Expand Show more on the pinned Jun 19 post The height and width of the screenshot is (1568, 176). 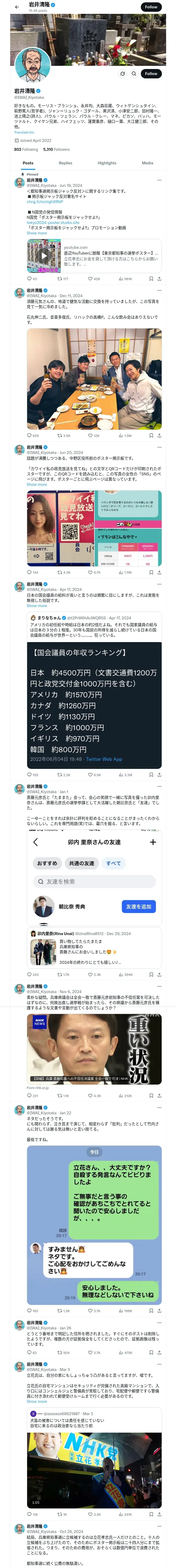point(37,233)
